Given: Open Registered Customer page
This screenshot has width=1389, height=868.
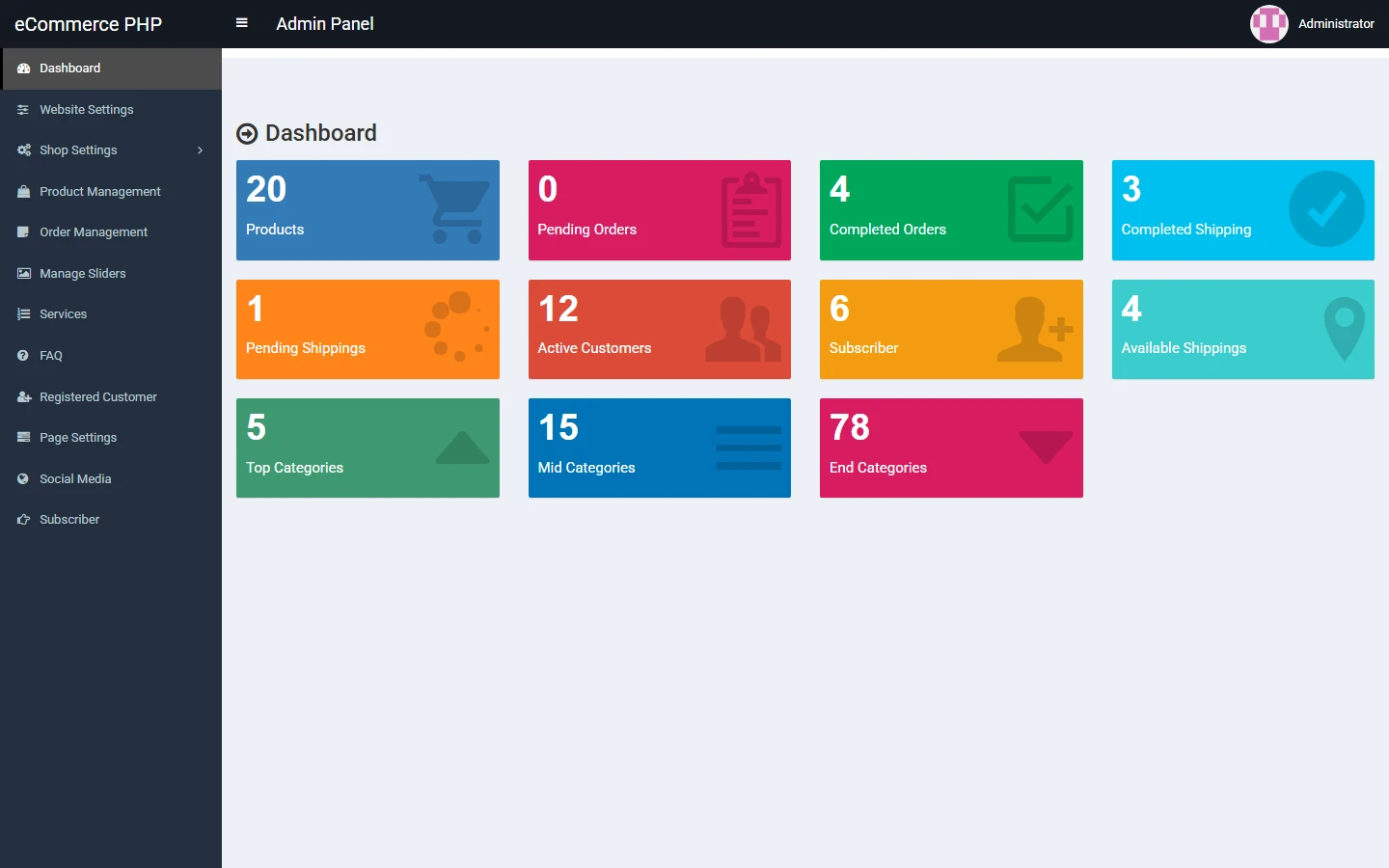Looking at the screenshot, I should click(111, 397).
